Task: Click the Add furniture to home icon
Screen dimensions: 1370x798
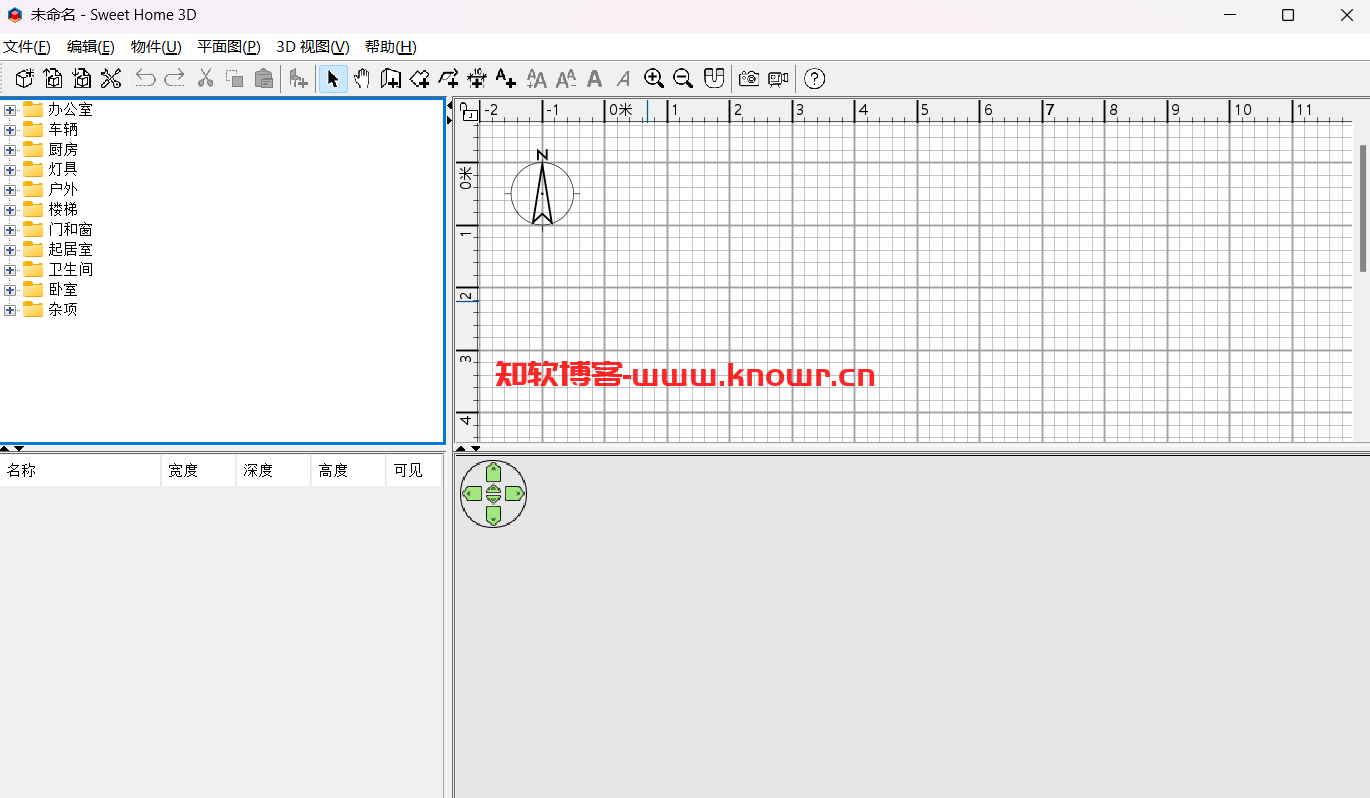Action: pyautogui.click(x=298, y=78)
